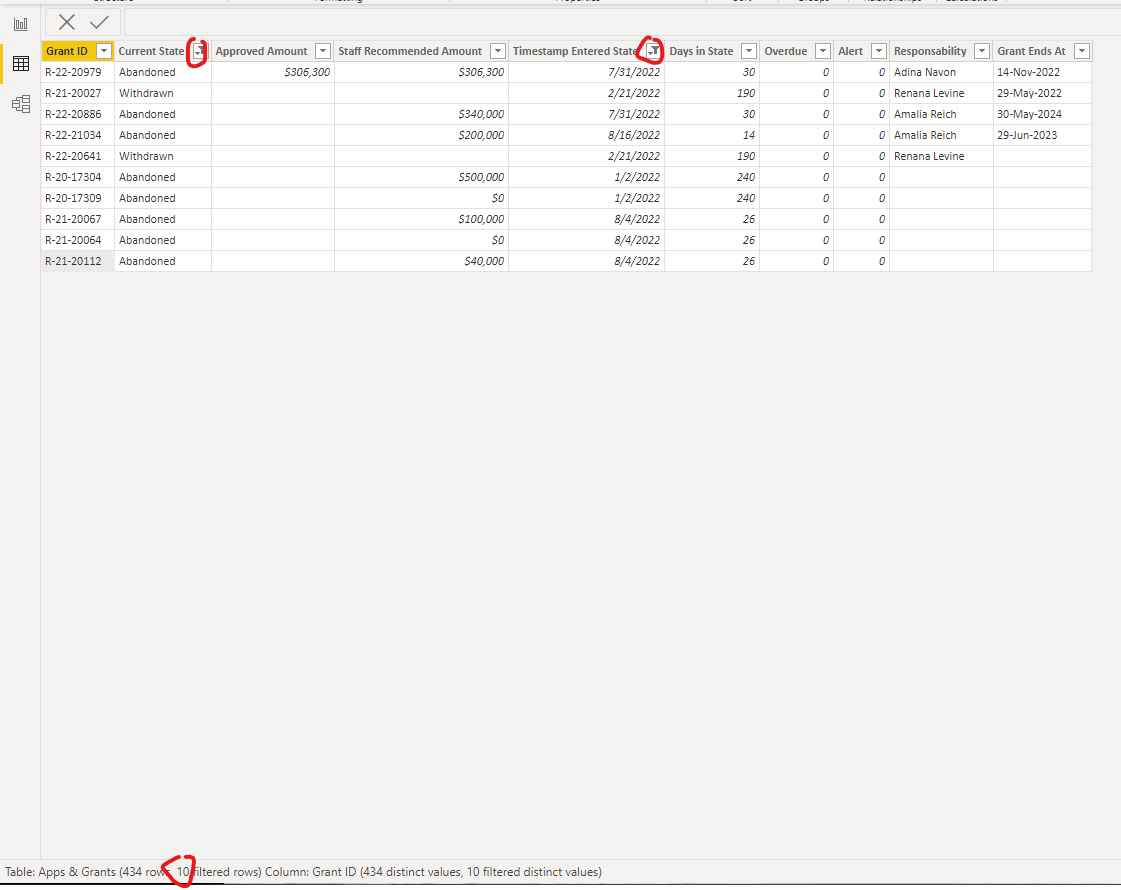
Task: Select Staff Recommended Amount column header
Action: point(410,51)
